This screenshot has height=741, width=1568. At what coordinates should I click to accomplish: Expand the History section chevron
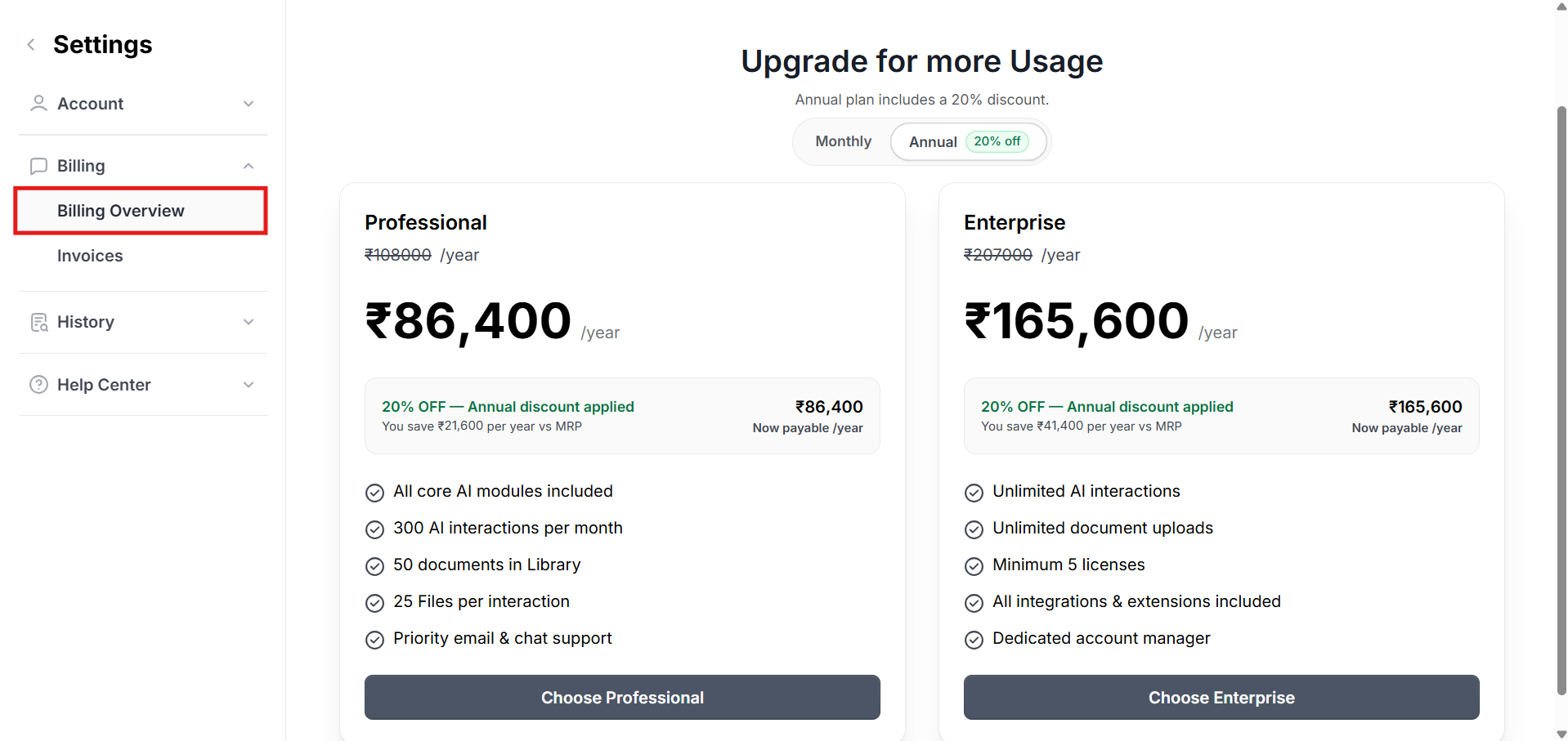[x=249, y=322]
